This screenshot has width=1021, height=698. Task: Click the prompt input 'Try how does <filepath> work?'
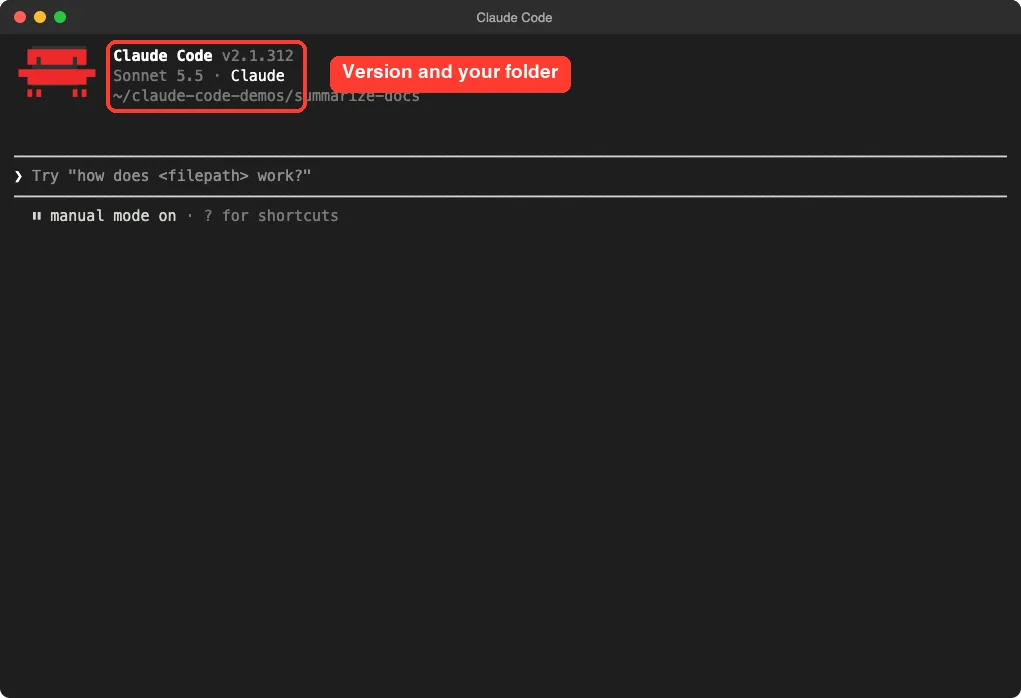(x=510, y=176)
